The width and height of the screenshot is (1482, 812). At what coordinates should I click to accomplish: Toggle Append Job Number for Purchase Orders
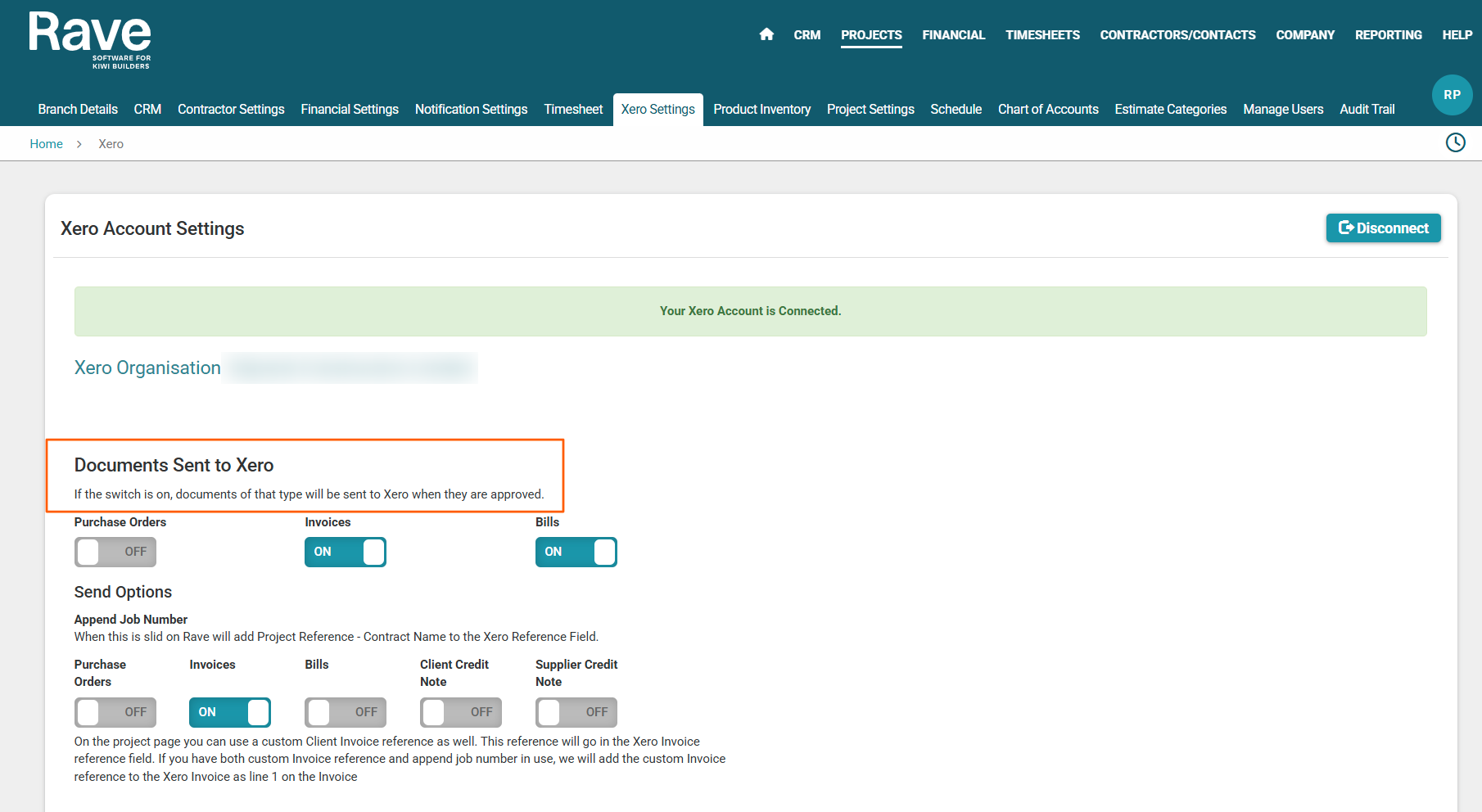pyautogui.click(x=115, y=712)
